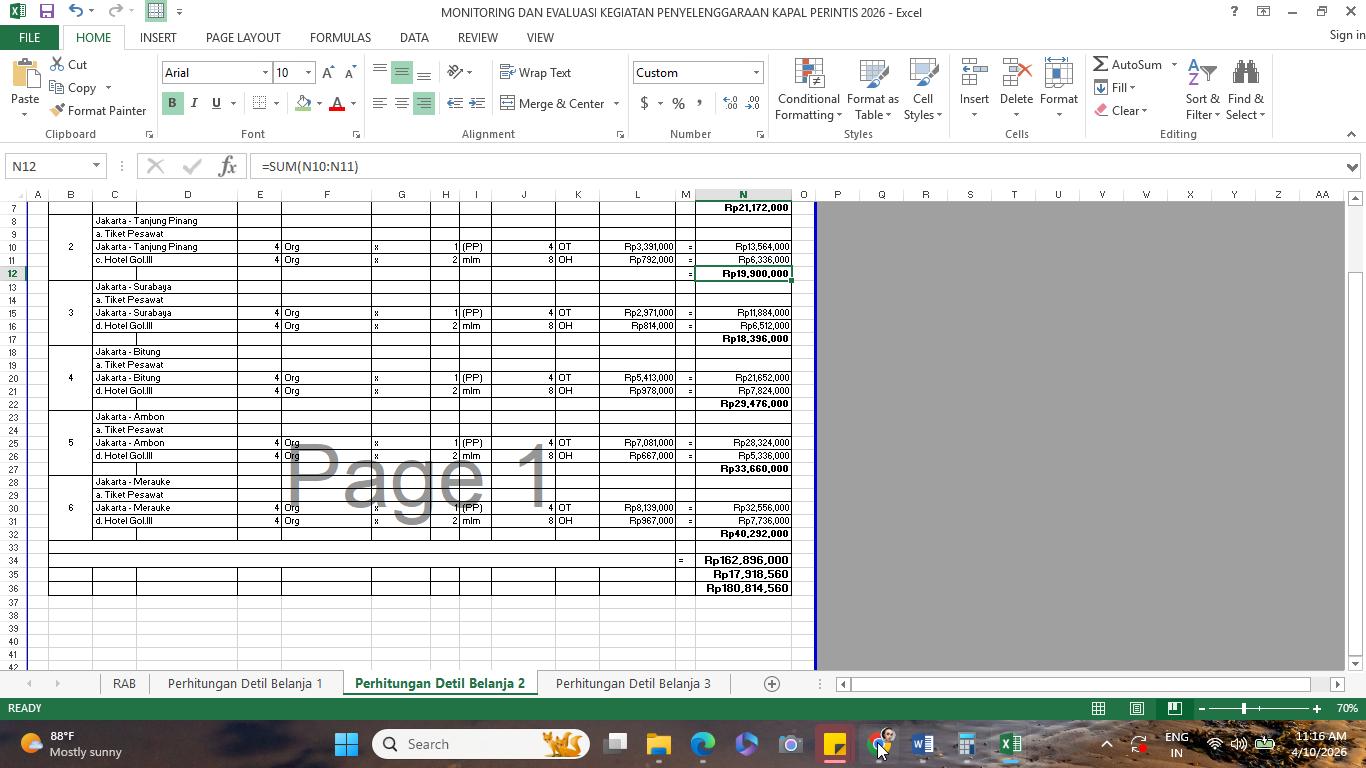Click the Font Color A icon
Viewport: 1366px width, 768px height.
[337, 103]
